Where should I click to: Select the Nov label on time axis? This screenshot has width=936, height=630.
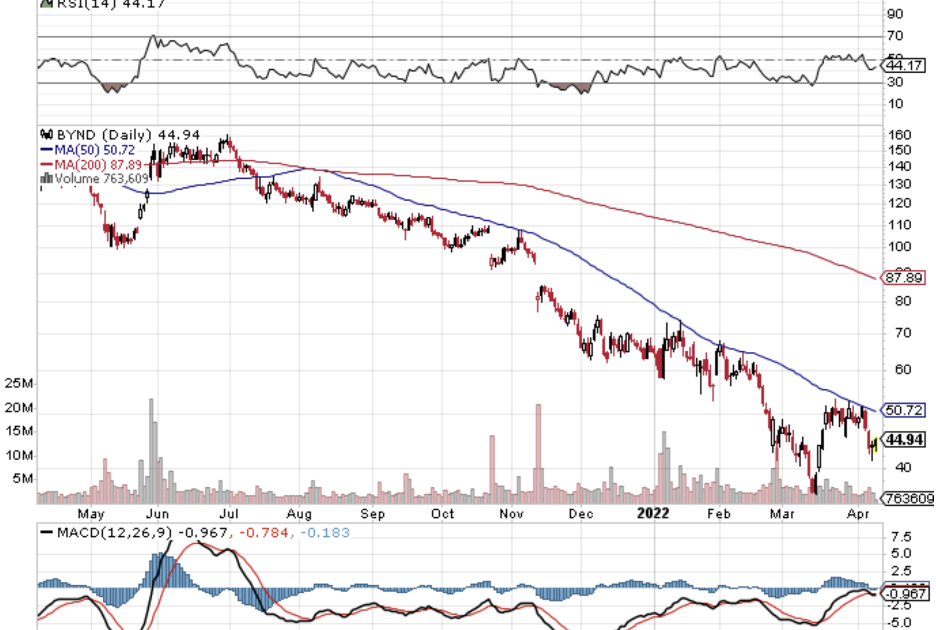click(512, 513)
